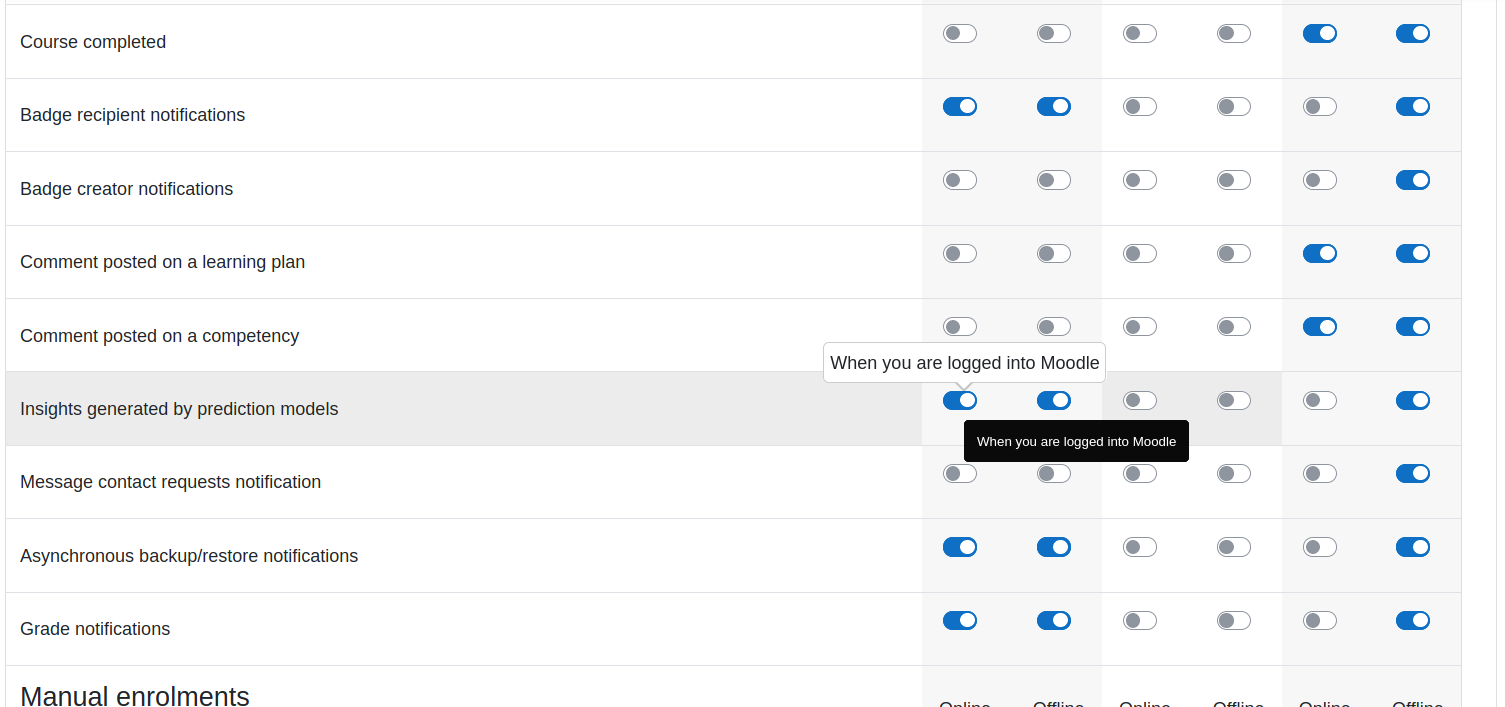Viewport: 1505px width, 707px height.
Task: Click the Manual enrolments section heading
Action: pos(135,696)
